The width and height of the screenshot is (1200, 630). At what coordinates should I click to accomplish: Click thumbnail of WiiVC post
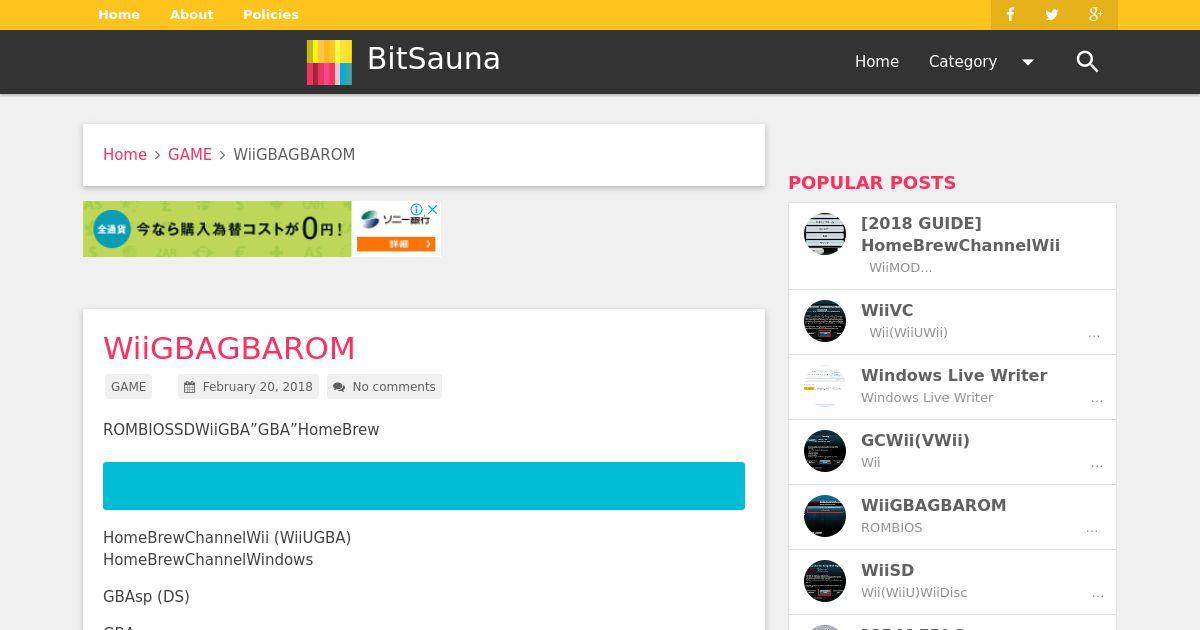click(825, 321)
